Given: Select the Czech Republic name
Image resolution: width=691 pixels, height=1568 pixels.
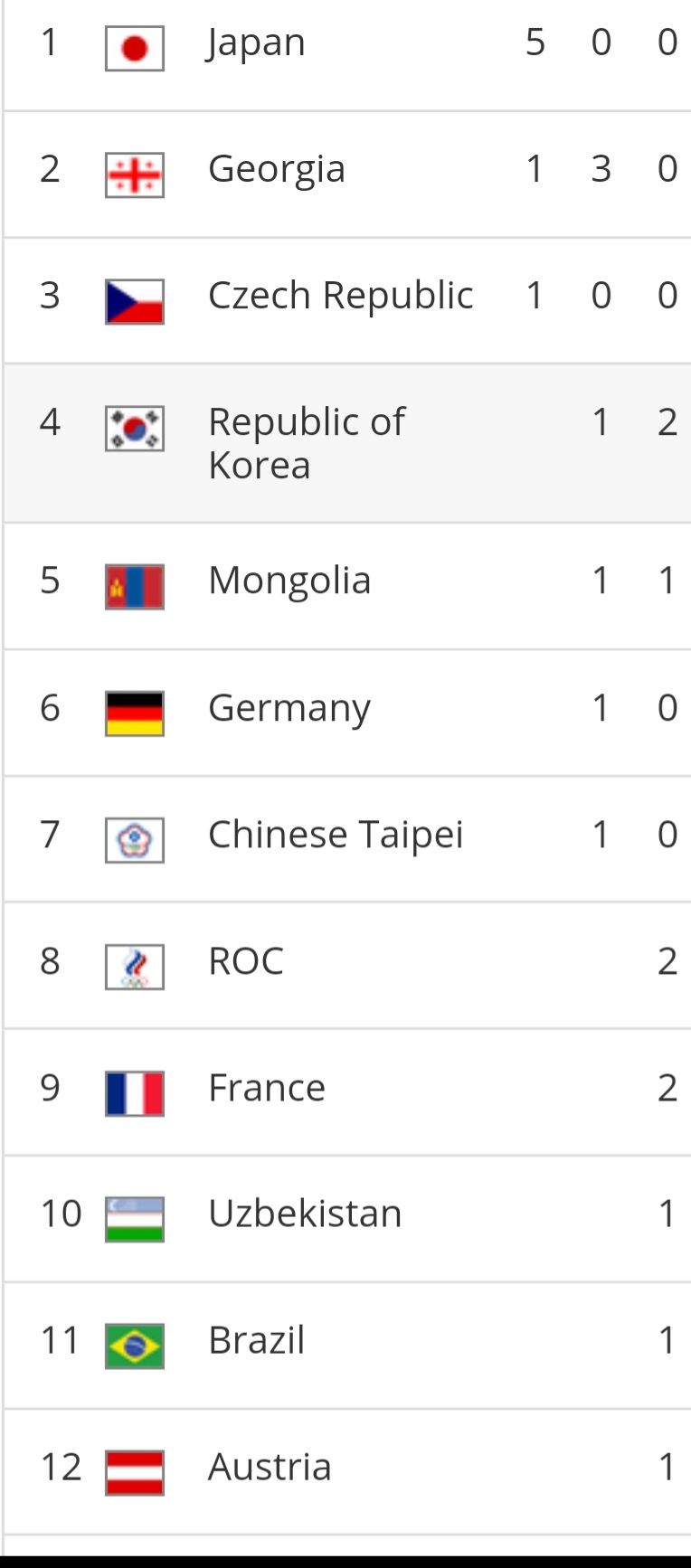Looking at the screenshot, I should tap(340, 296).
